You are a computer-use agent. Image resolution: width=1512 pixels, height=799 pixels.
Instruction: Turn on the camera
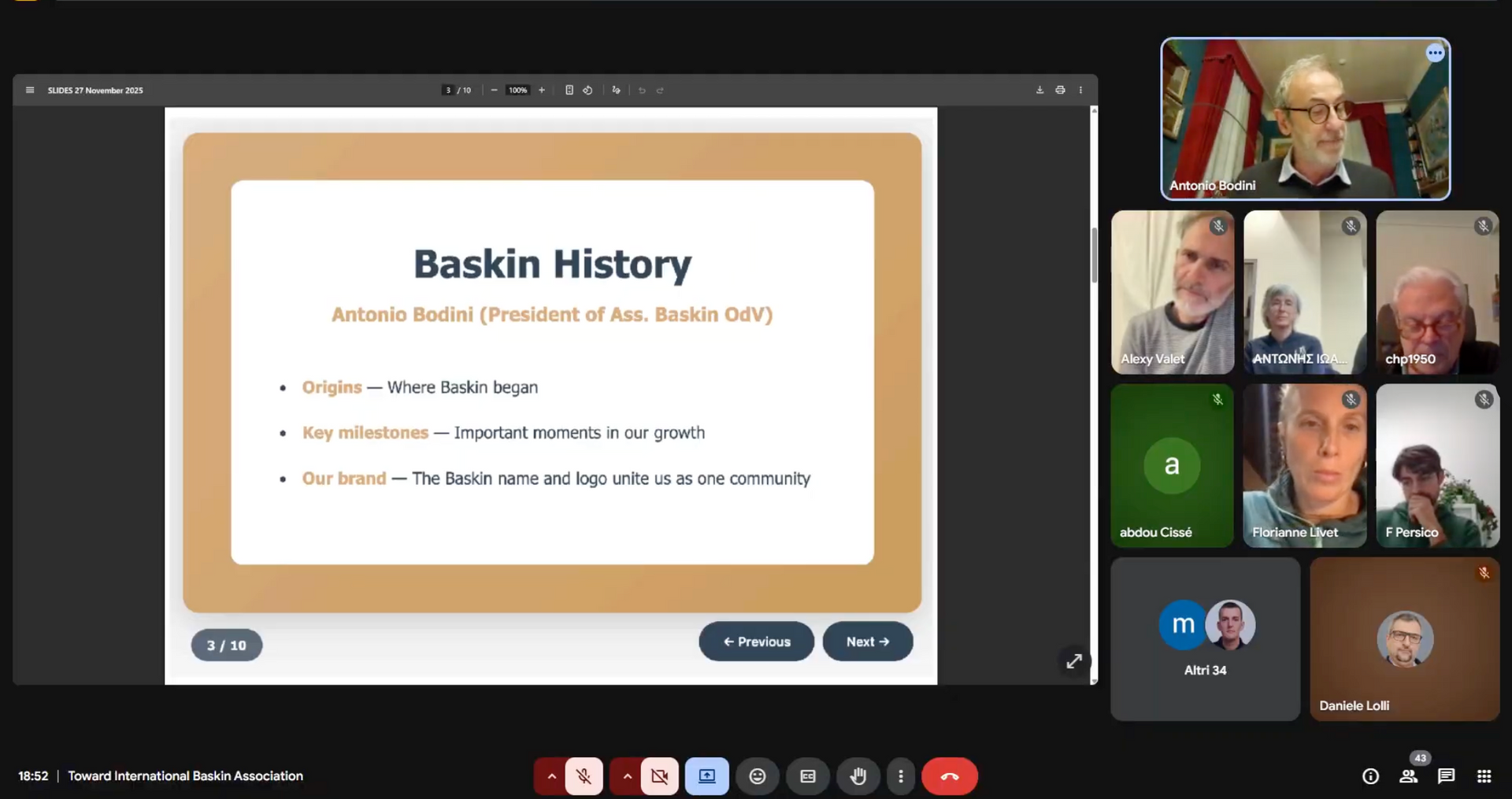660,776
